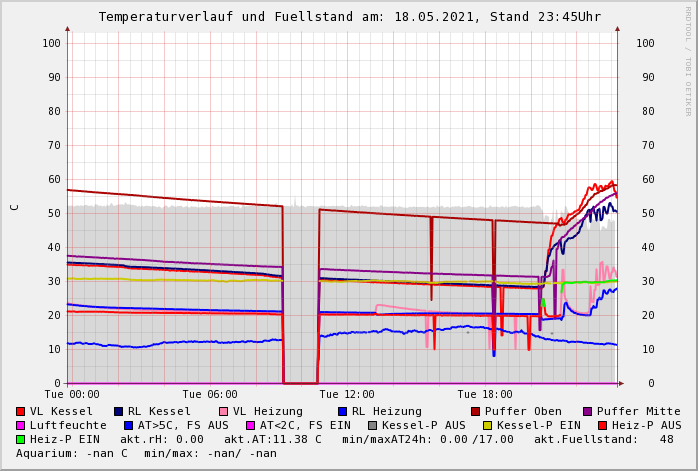Click the Kessel-P EIN yellow swatch

click(487, 426)
